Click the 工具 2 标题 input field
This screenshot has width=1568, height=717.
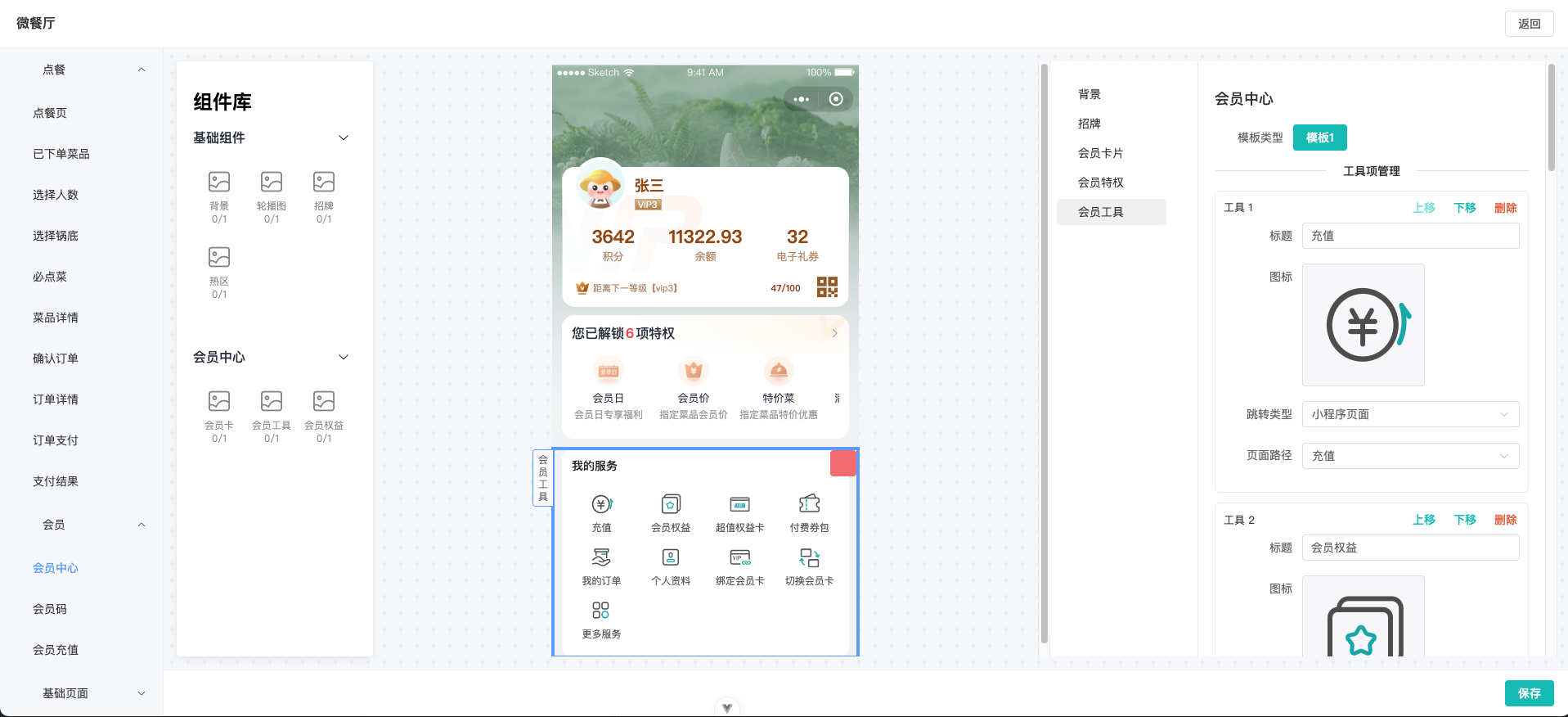coord(1411,548)
